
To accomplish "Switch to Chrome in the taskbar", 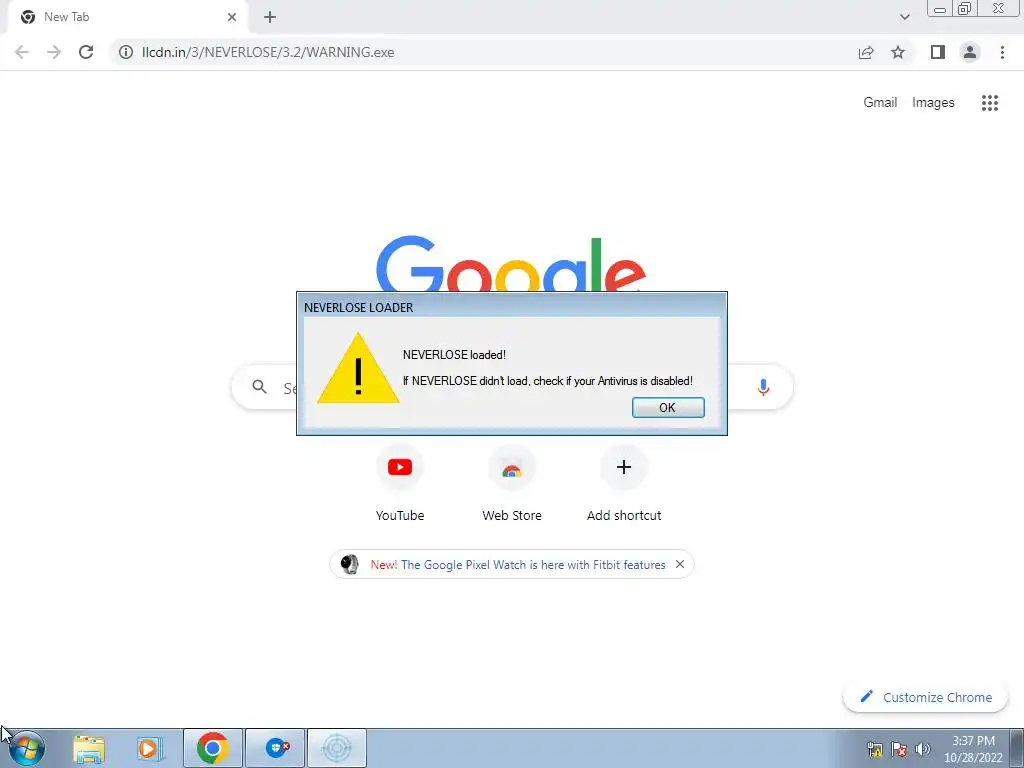I will coord(213,748).
